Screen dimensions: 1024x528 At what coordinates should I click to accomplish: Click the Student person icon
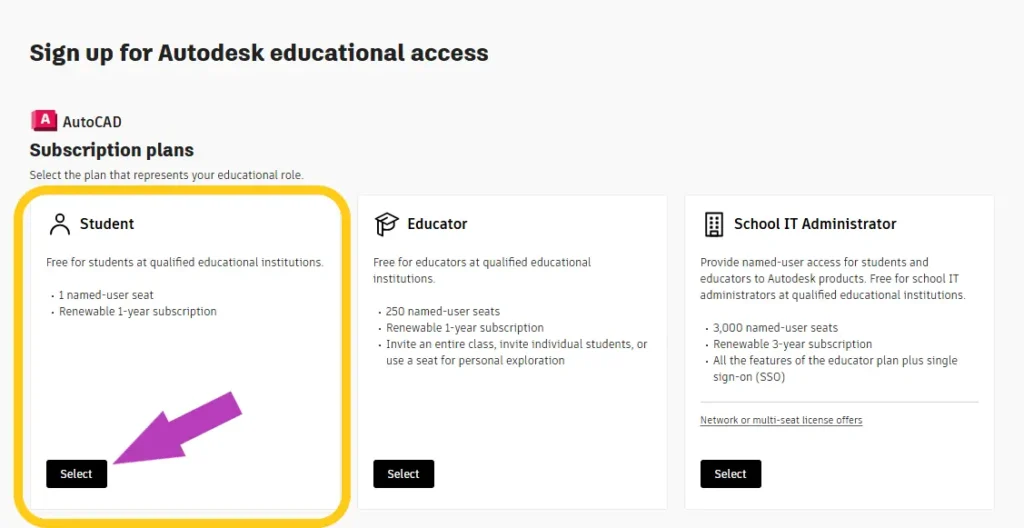click(x=60, y=224)
